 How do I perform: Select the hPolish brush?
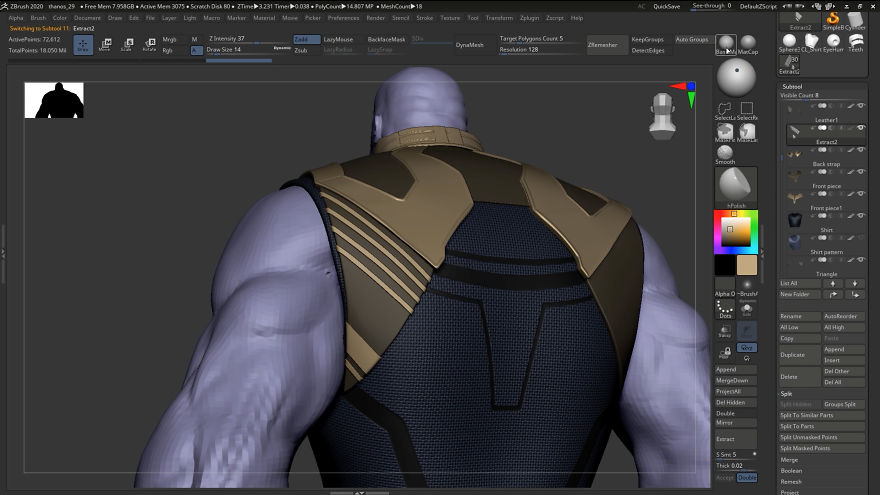tap(736, 187)
